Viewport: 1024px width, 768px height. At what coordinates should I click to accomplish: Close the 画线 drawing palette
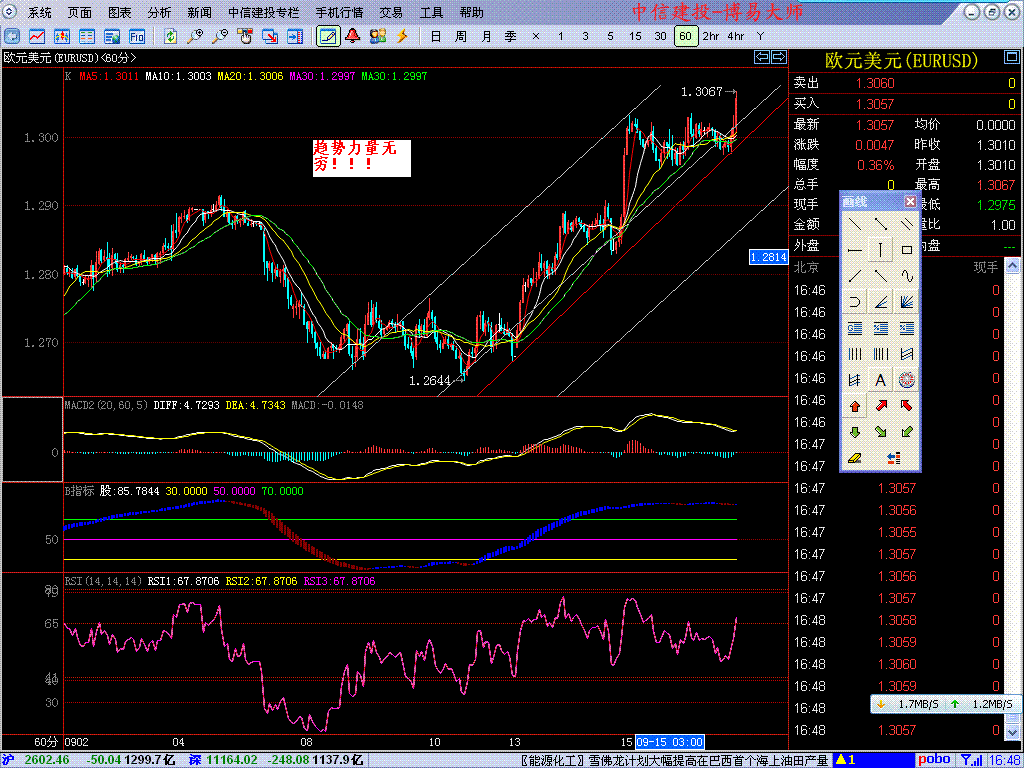coord(910,201)
